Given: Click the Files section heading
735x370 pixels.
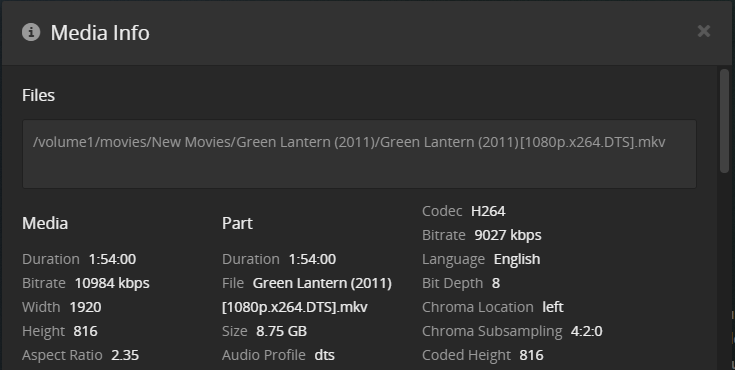Looking at the screenshot, I should point(38,95).
